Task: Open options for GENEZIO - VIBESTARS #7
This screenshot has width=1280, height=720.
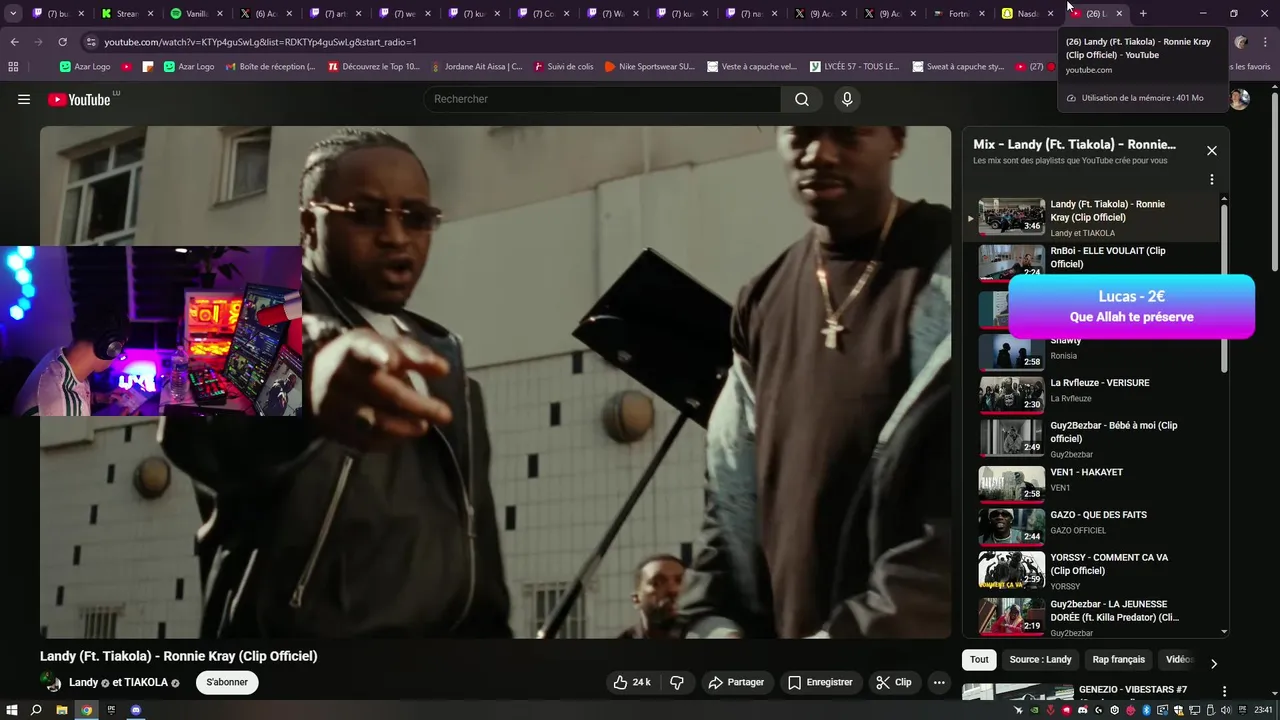Action: coord(1224,691)
